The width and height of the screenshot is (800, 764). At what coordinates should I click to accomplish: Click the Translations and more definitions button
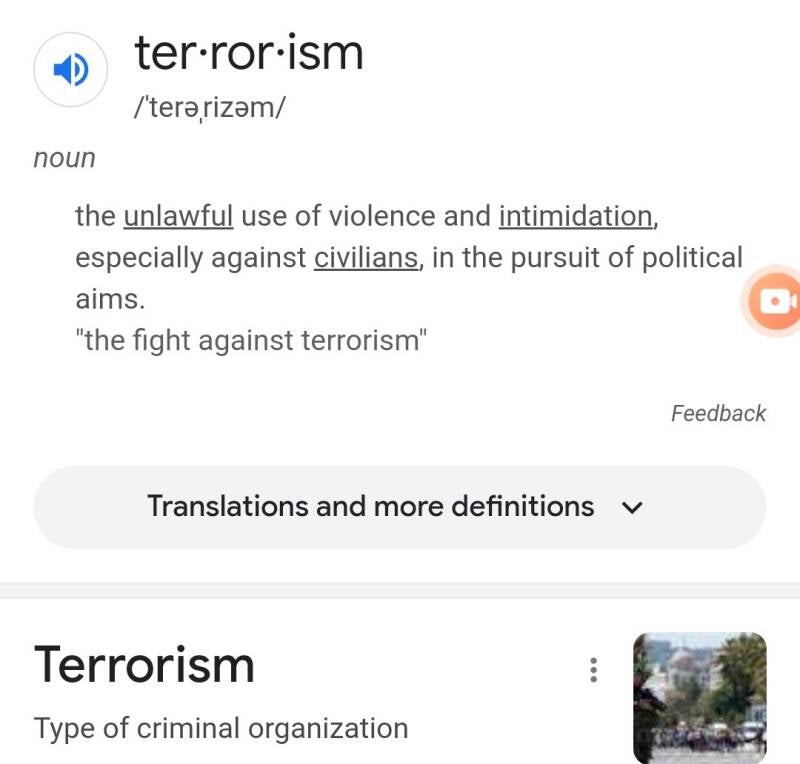coord(370,507)
